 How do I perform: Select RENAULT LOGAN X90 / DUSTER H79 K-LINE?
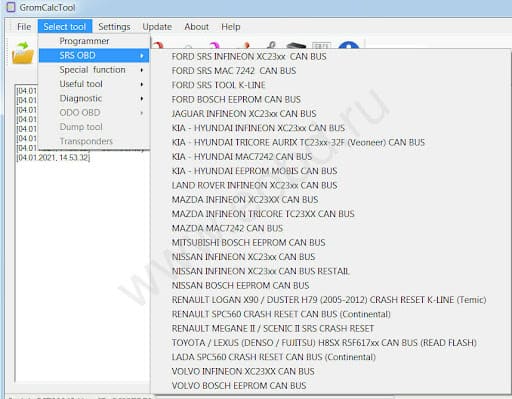330,300
